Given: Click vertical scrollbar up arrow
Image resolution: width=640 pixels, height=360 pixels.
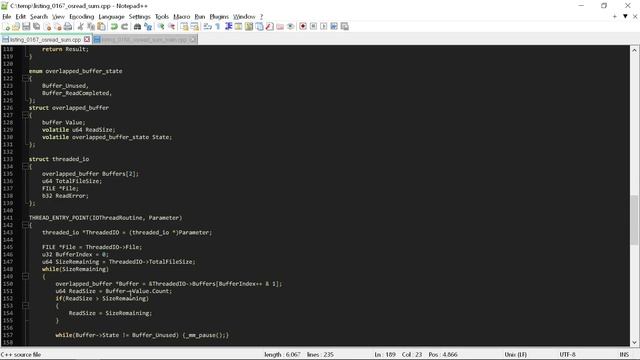Looking at the screenshot, I should click(x=634, y=50).
